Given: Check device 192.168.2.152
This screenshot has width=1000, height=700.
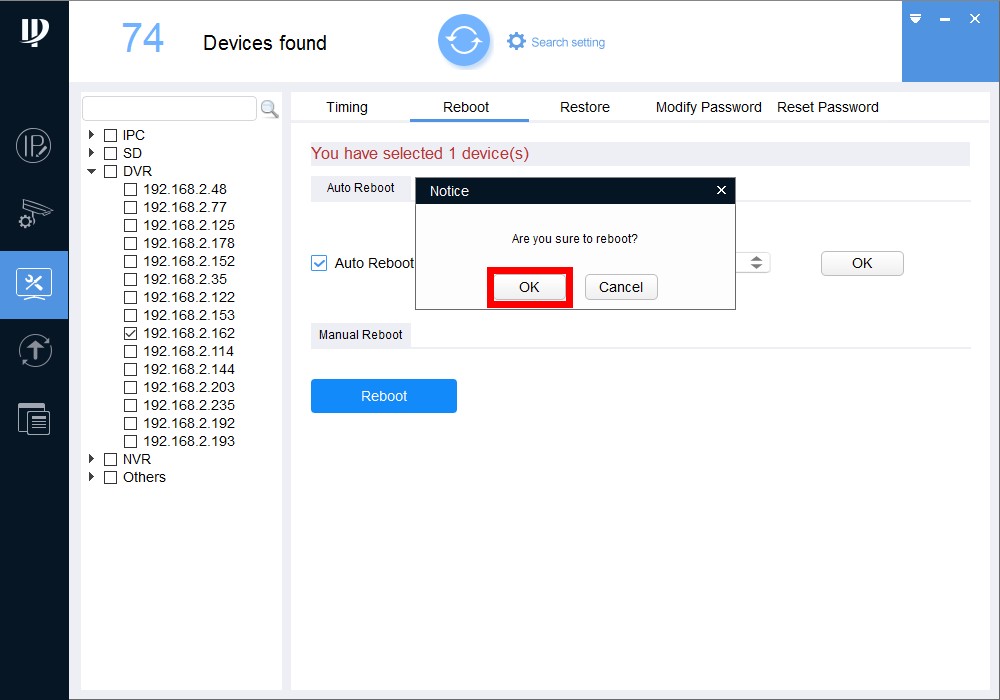Looking at the screenshot, I should 130,261.
